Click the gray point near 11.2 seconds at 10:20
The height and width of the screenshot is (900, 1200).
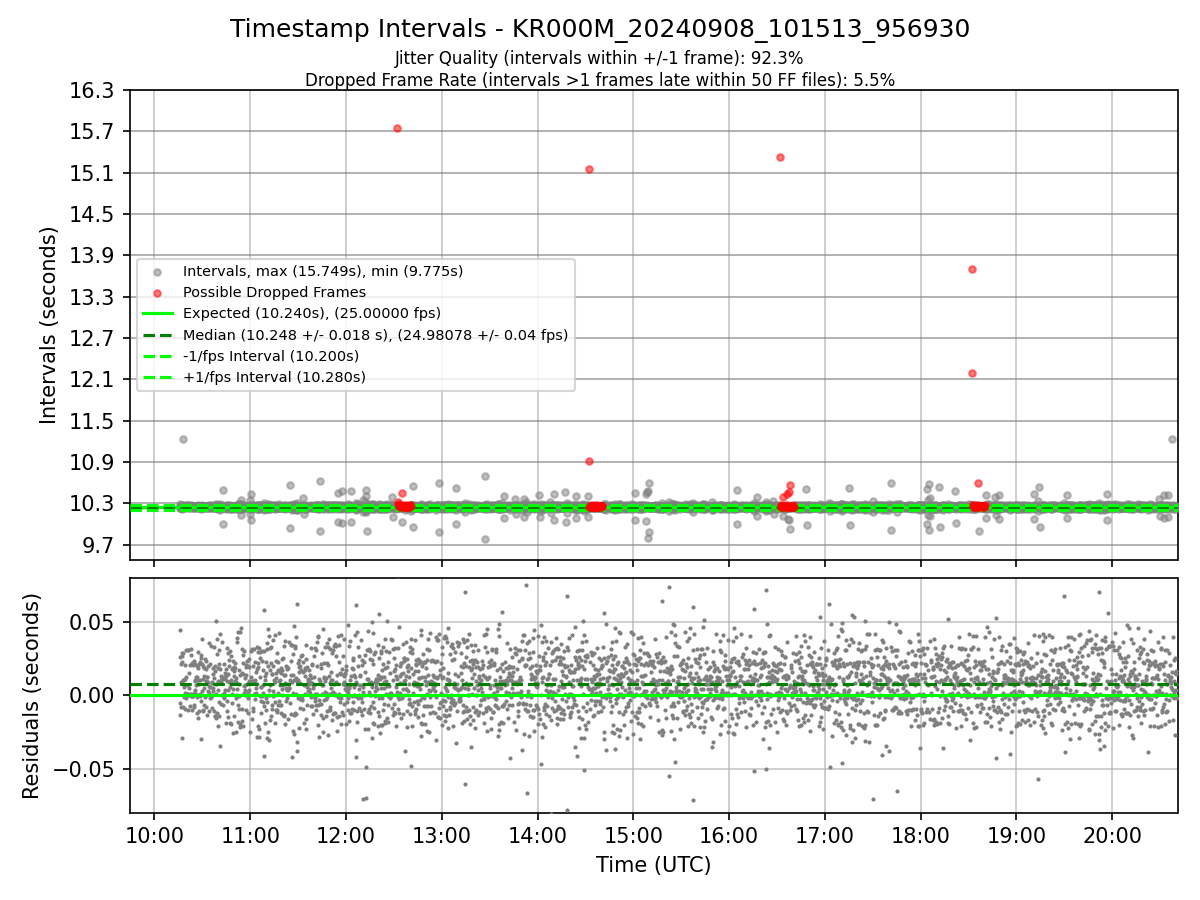pos(183,439)
